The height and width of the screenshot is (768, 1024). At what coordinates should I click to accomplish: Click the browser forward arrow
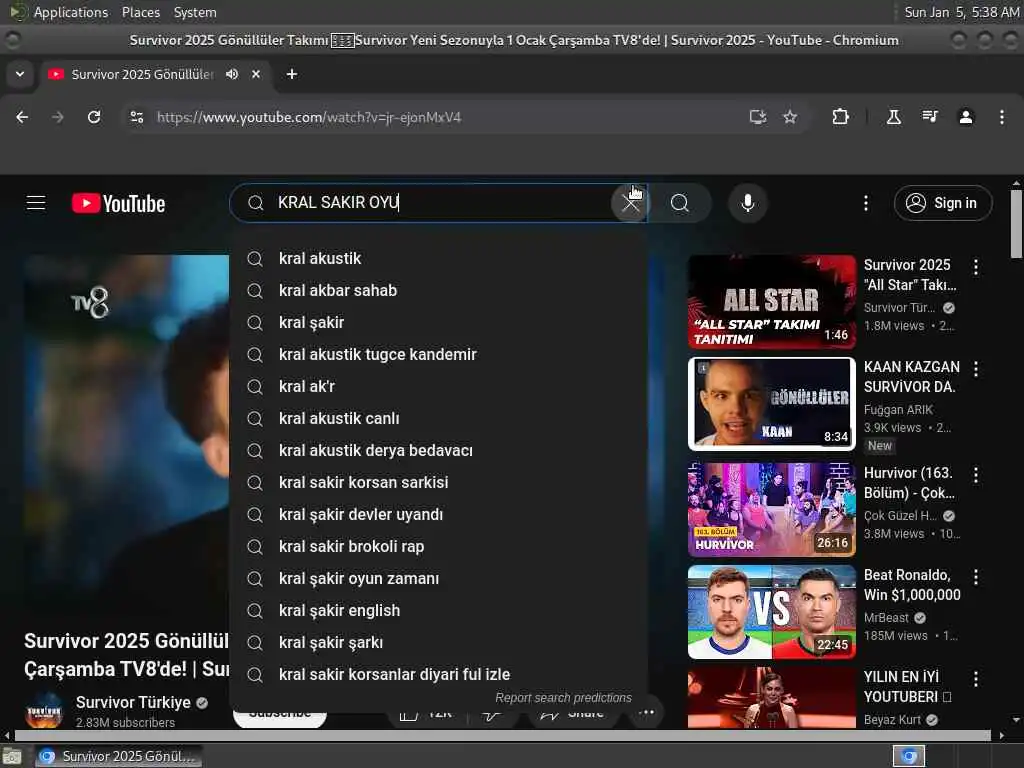click(58, 117)
